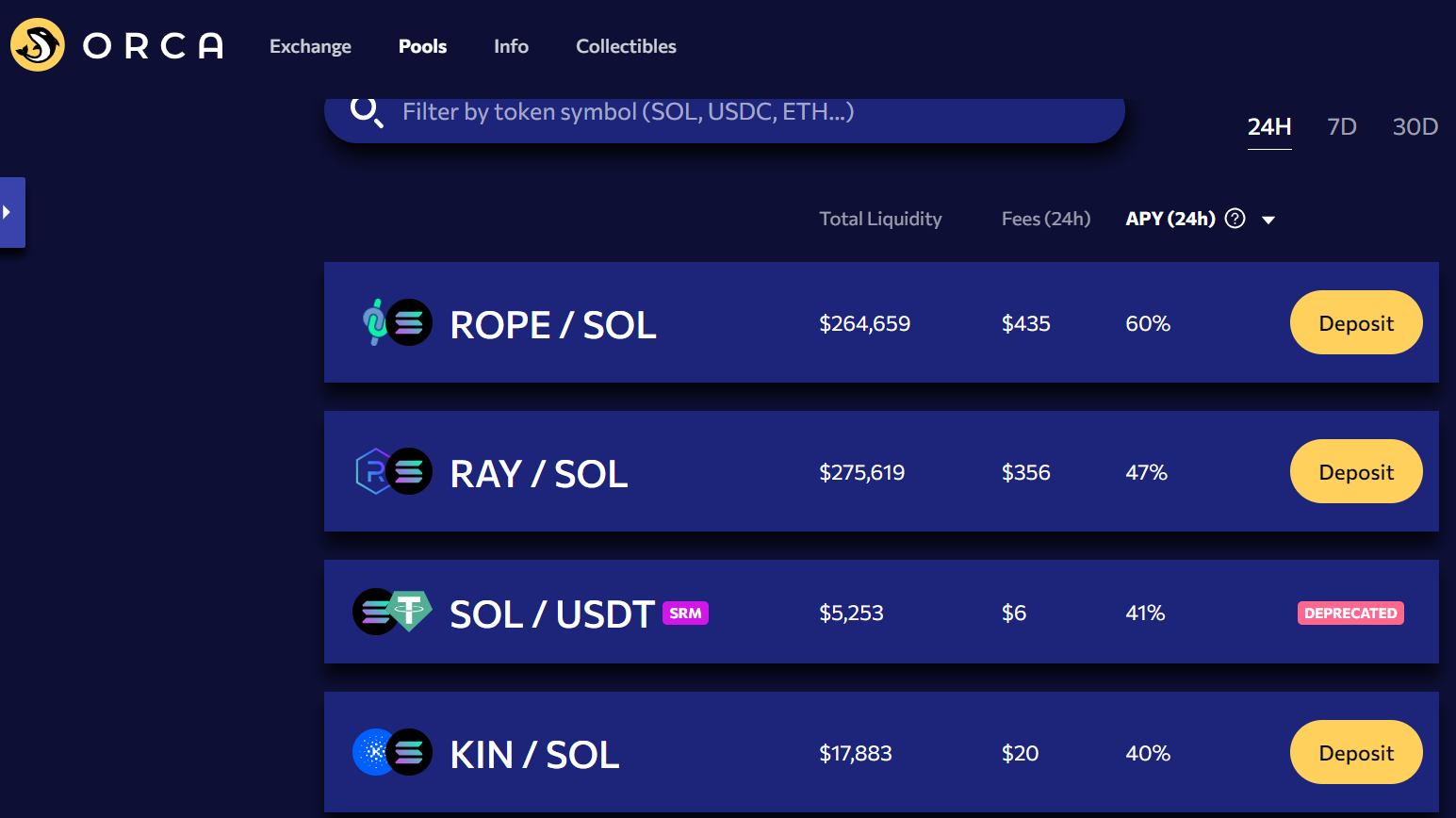Select the 24H time range

pos(1269,126)
